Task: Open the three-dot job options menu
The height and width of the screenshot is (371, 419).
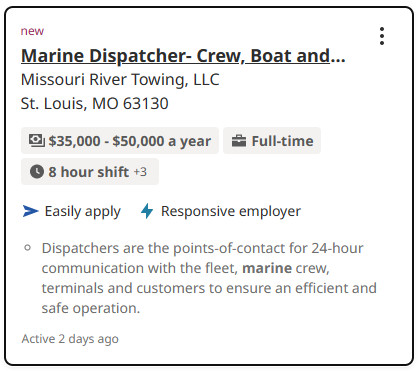Action: click(x=382, y=36)
